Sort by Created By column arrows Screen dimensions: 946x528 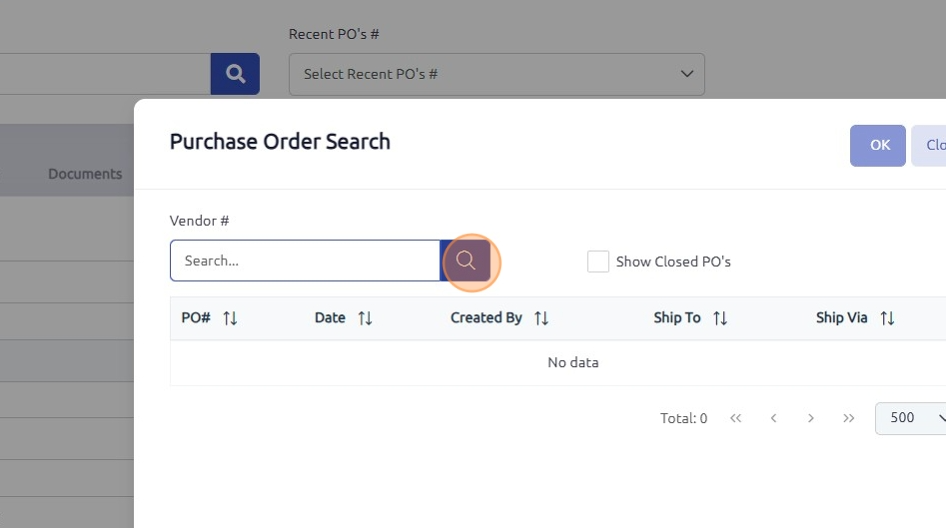(x=541, y=318)
